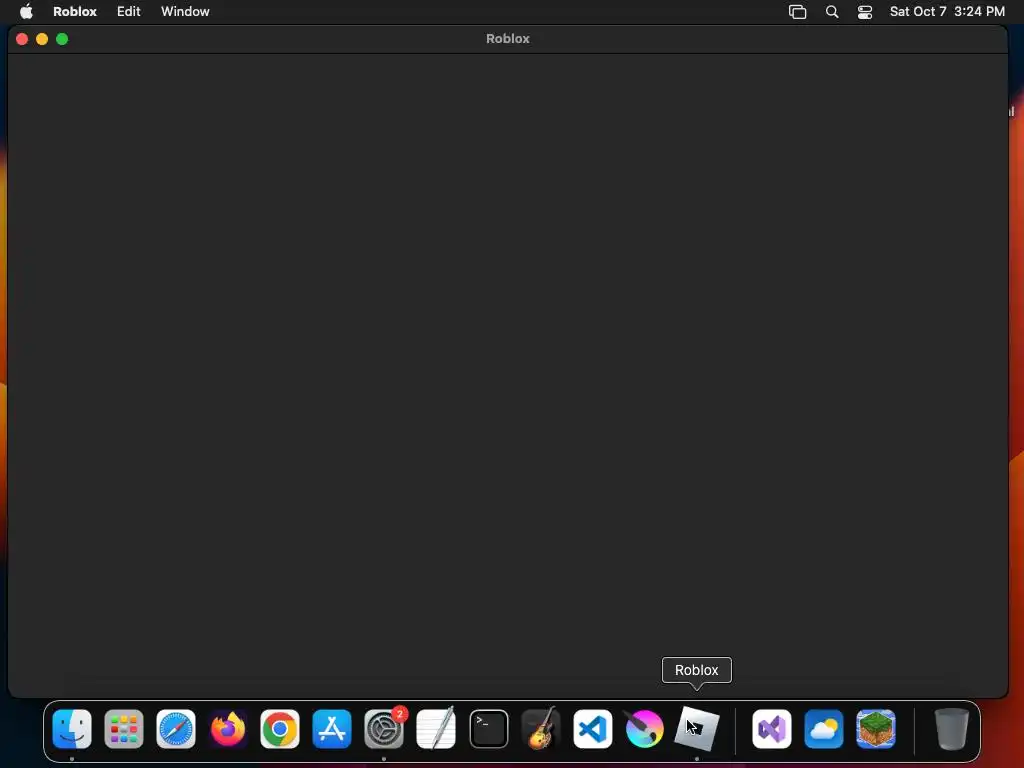The width and height of the screenshot is (1024, 768).
Task: Open the Roblox app menu
Action: pos(75,11)
